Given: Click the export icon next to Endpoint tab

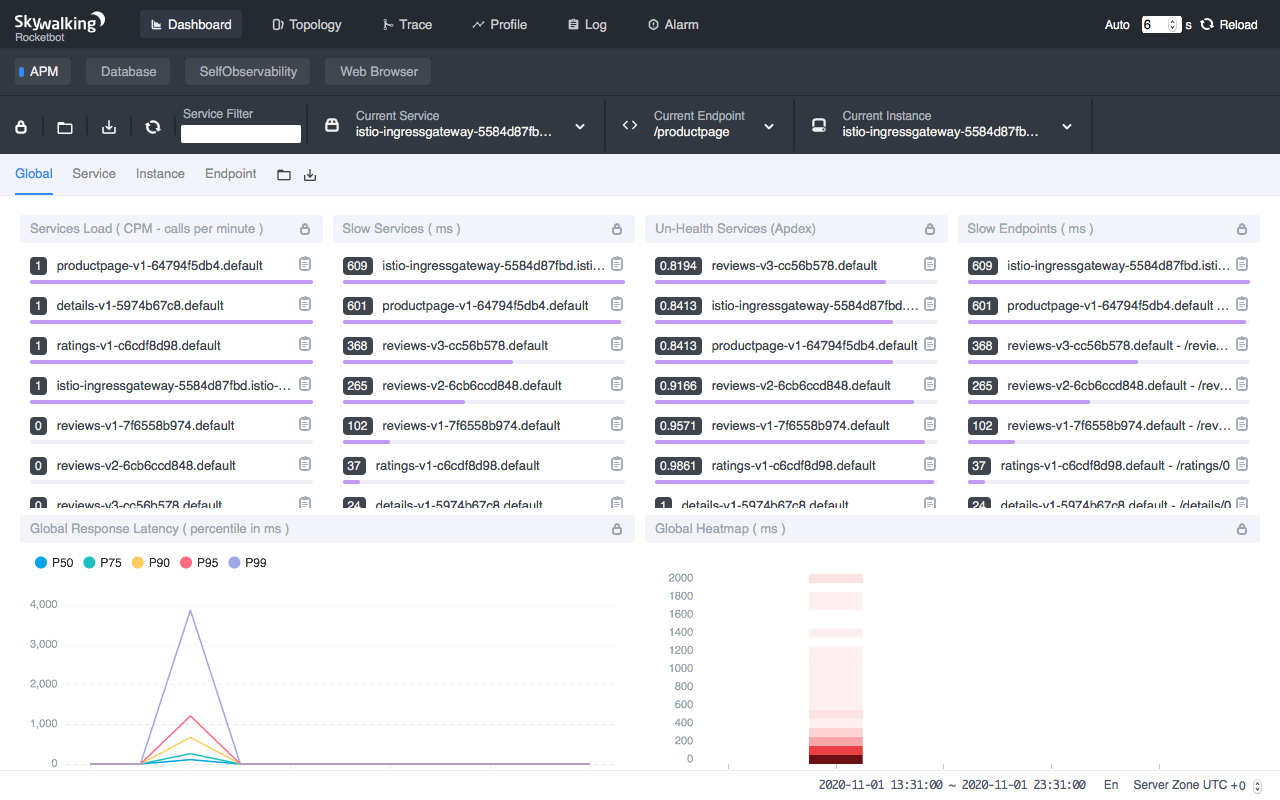Looking at the screenshot, I should click(310, 175).
